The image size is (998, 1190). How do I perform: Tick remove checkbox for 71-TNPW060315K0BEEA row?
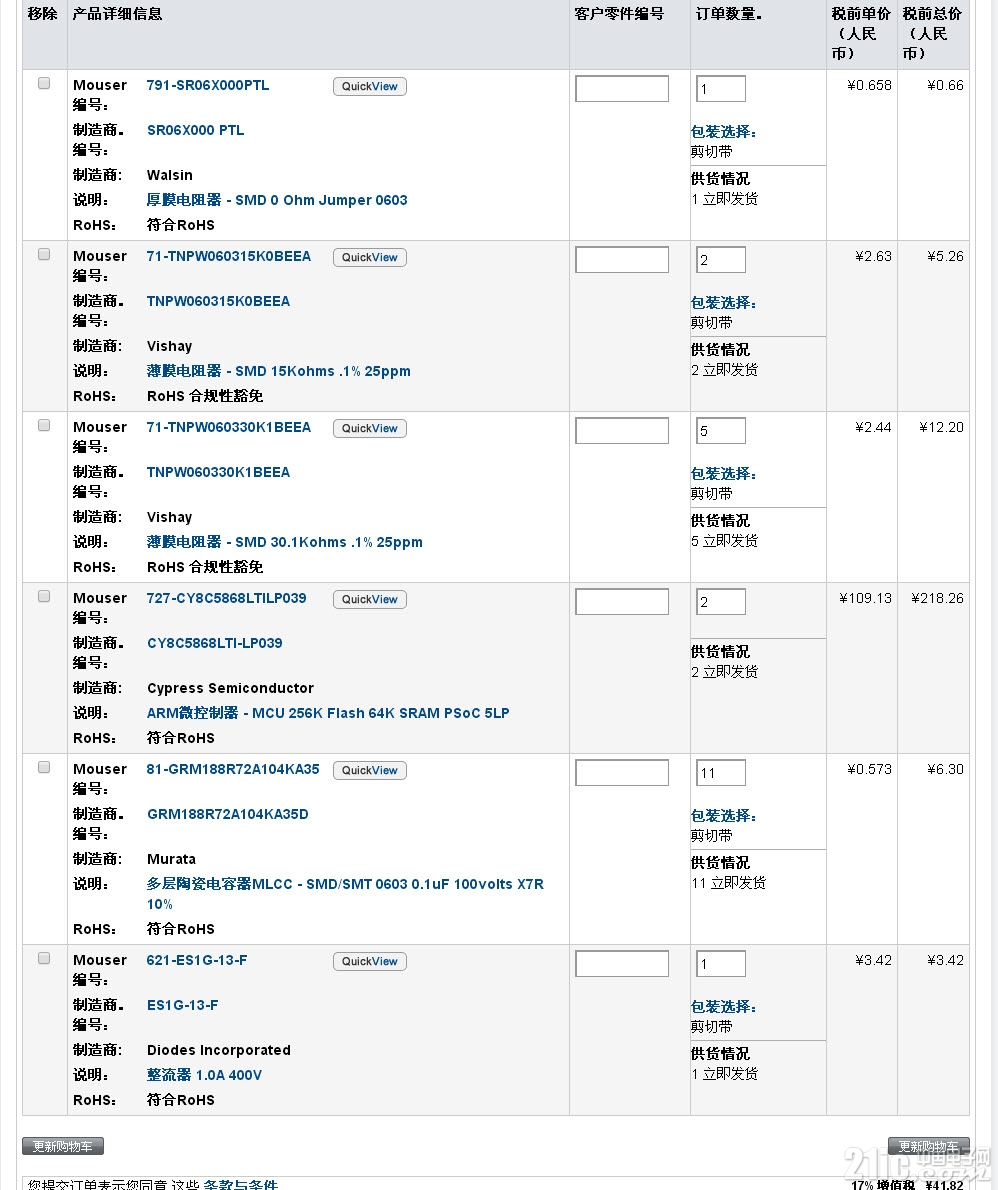tap(44, 254)
